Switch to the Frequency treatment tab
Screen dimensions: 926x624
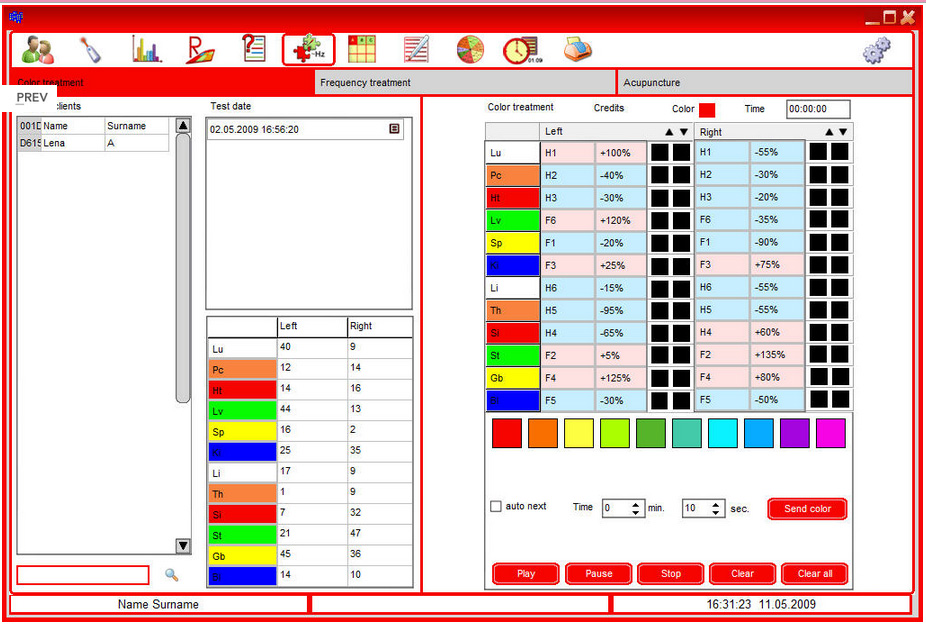click(x=465, y=82)
